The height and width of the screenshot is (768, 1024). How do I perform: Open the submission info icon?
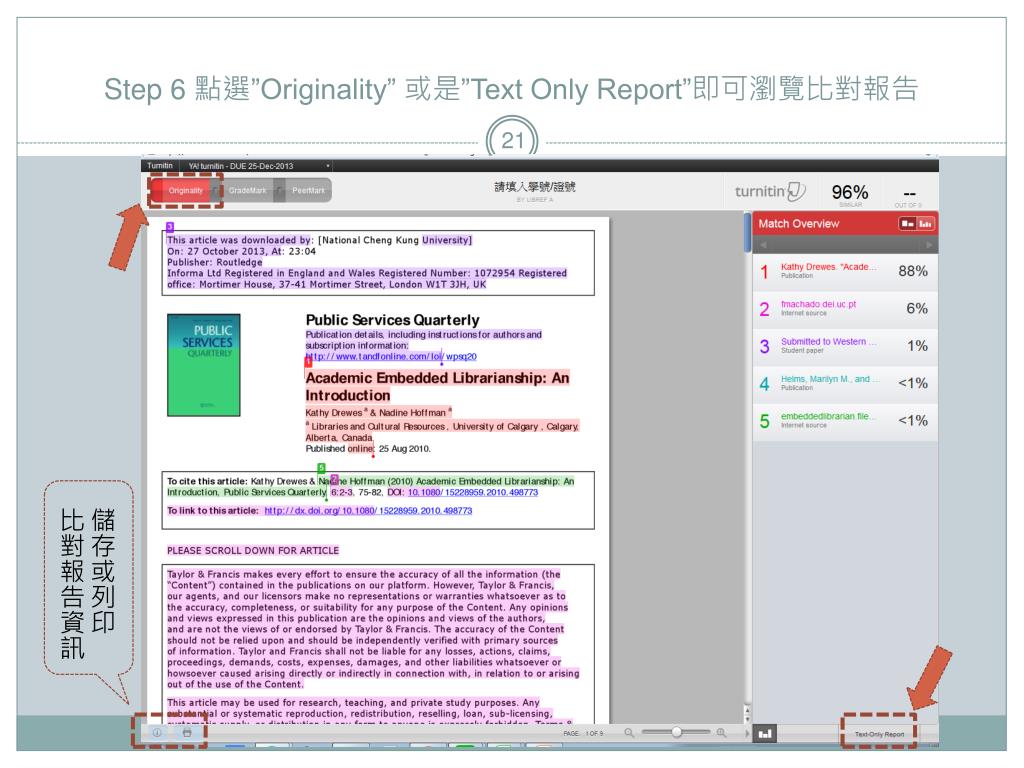(x=157, y=733)
